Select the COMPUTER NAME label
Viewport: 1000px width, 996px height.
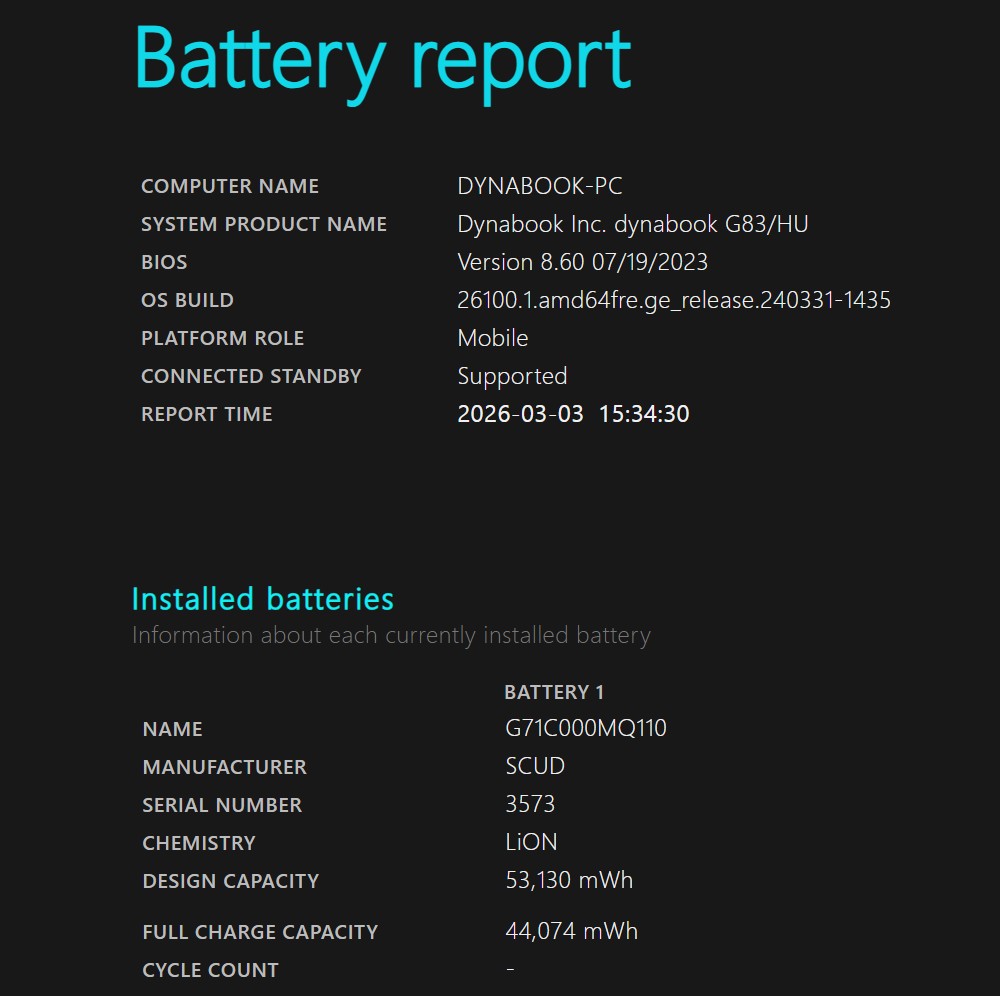pos(230,187)
